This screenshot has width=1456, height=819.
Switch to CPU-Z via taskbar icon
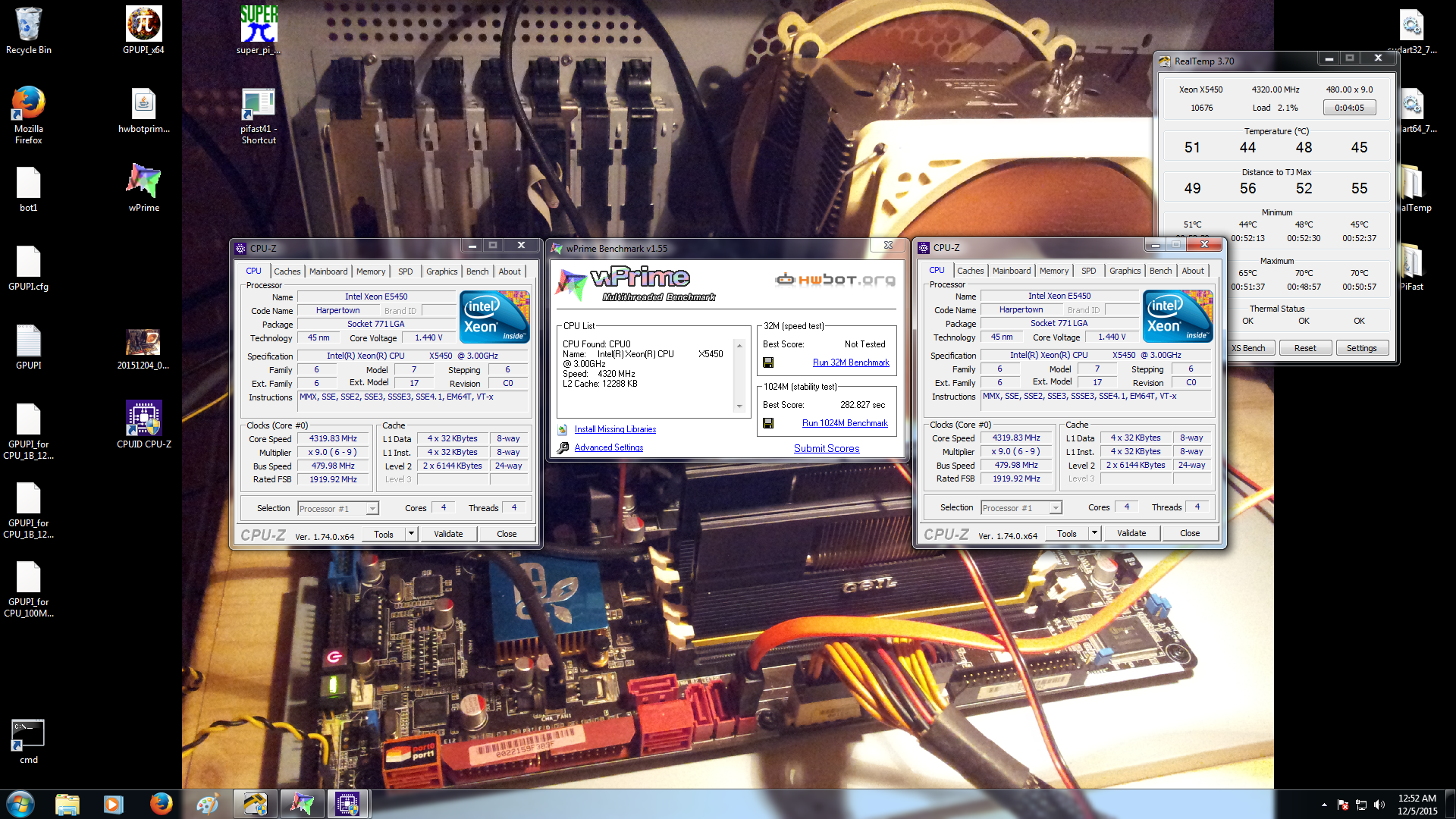click(x=347, y=804)
